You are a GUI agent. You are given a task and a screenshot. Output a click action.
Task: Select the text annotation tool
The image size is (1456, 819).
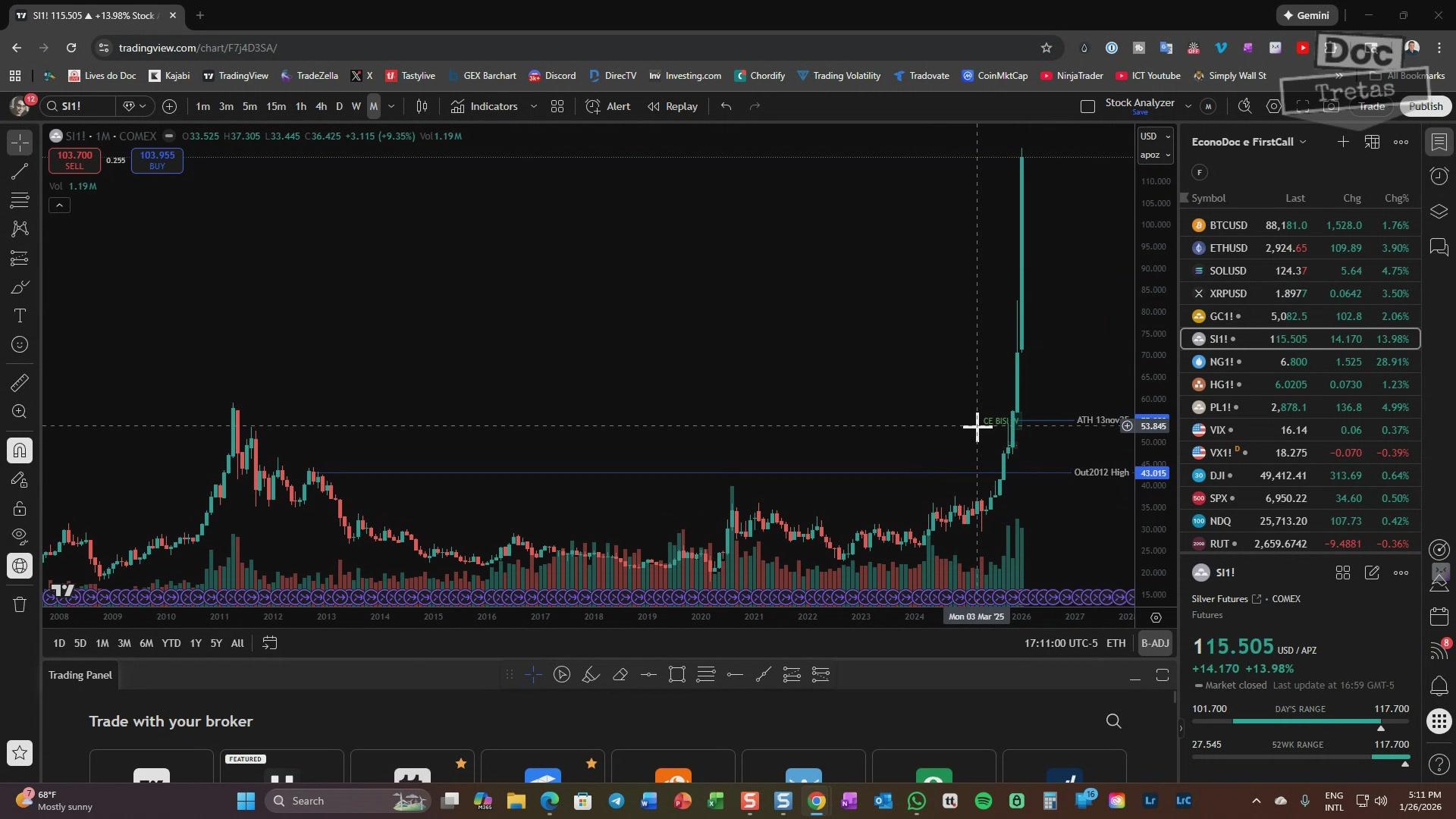(20, 315)
